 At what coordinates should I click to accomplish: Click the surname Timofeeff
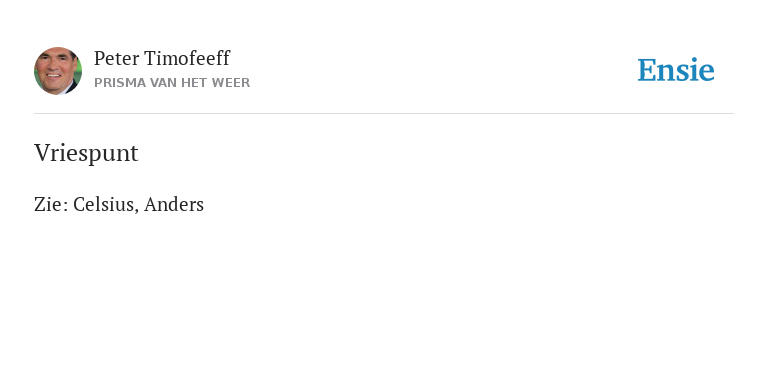187,58
